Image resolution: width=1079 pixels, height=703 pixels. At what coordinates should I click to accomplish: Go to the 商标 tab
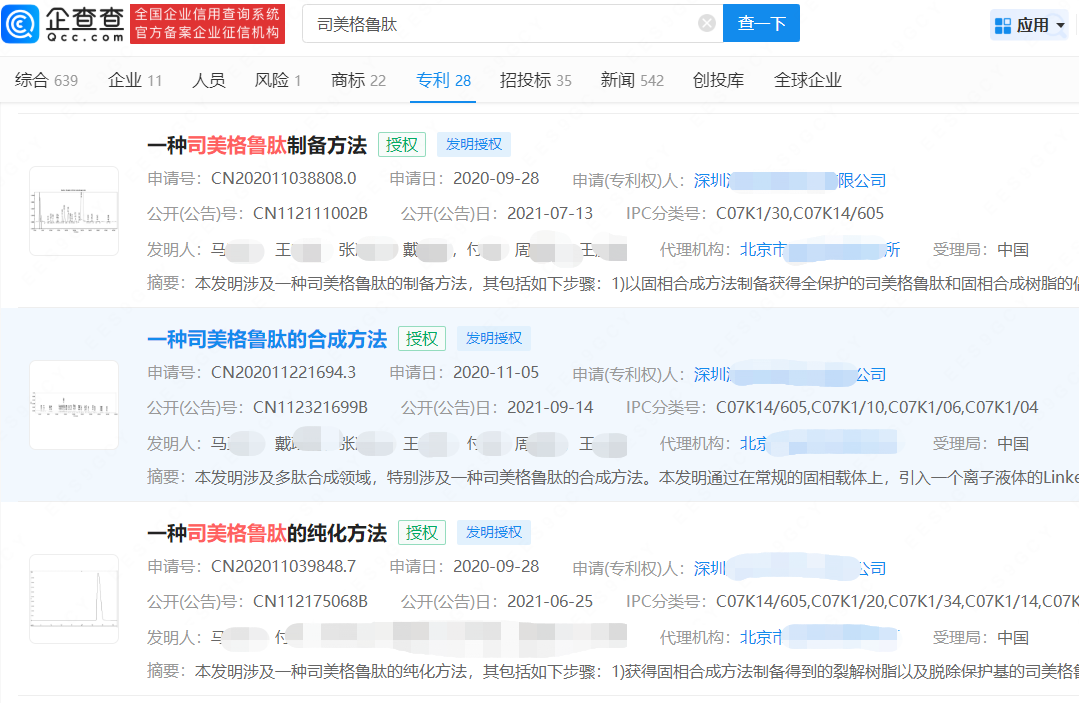(x=358, y=80)
